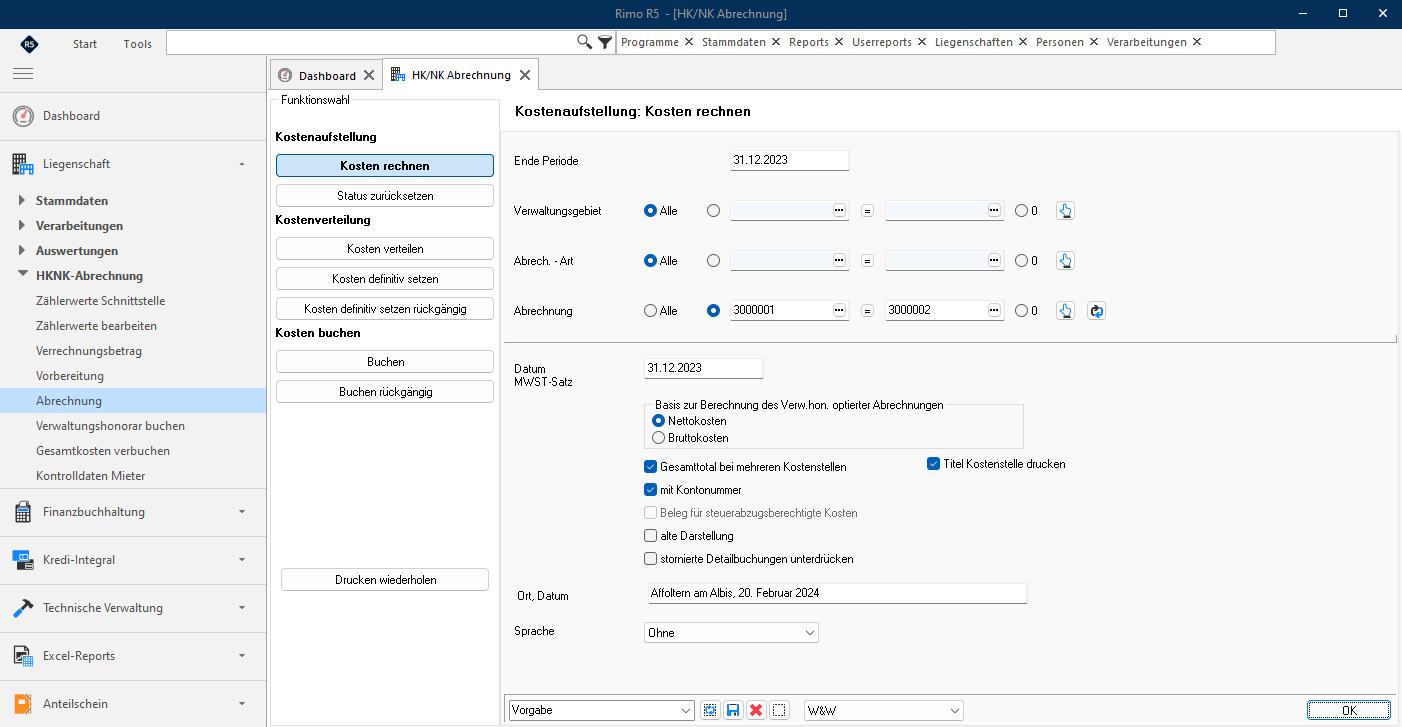This screenshot has height=727, width=1402.
Task: Select the Bruttokosten radio button
Action: coord(658,438)
